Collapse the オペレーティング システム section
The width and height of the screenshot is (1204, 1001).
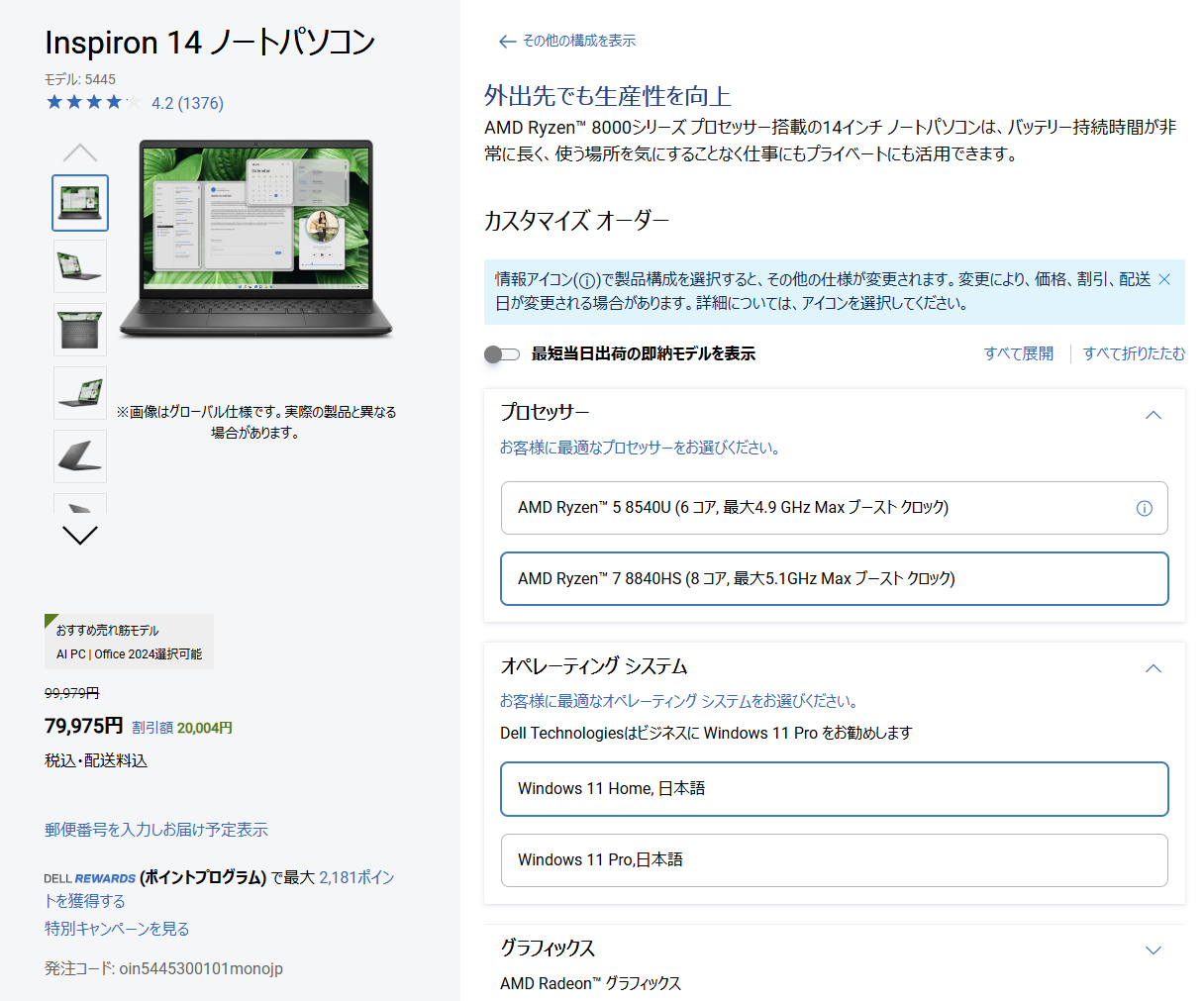tap(1154, 668)
